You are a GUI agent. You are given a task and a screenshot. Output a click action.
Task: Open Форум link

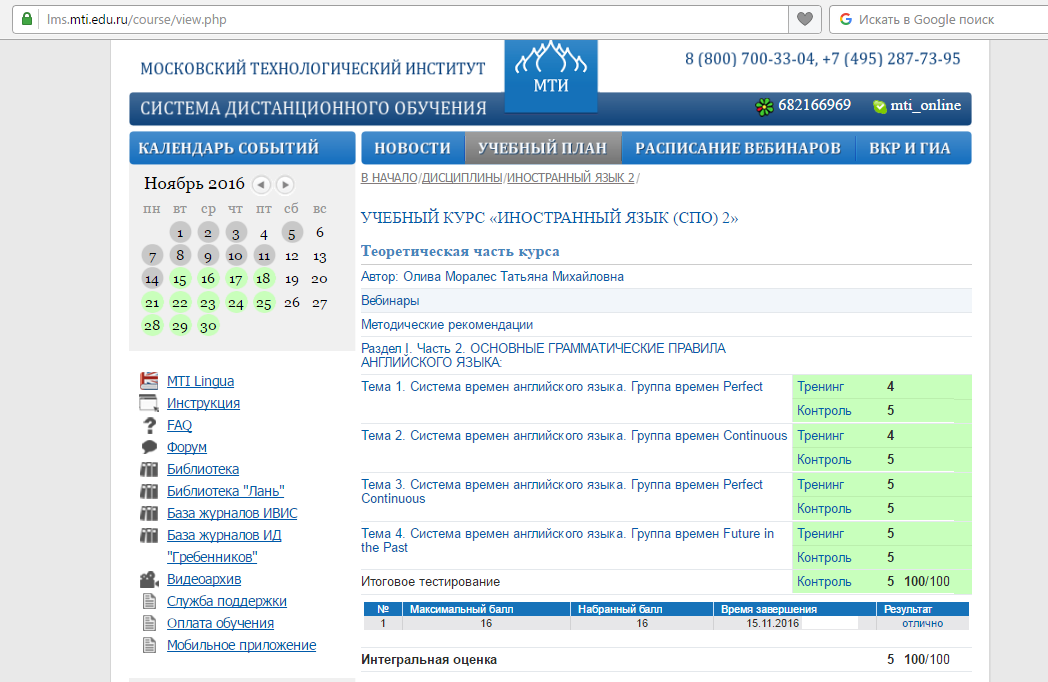click(x=186, y=447)
